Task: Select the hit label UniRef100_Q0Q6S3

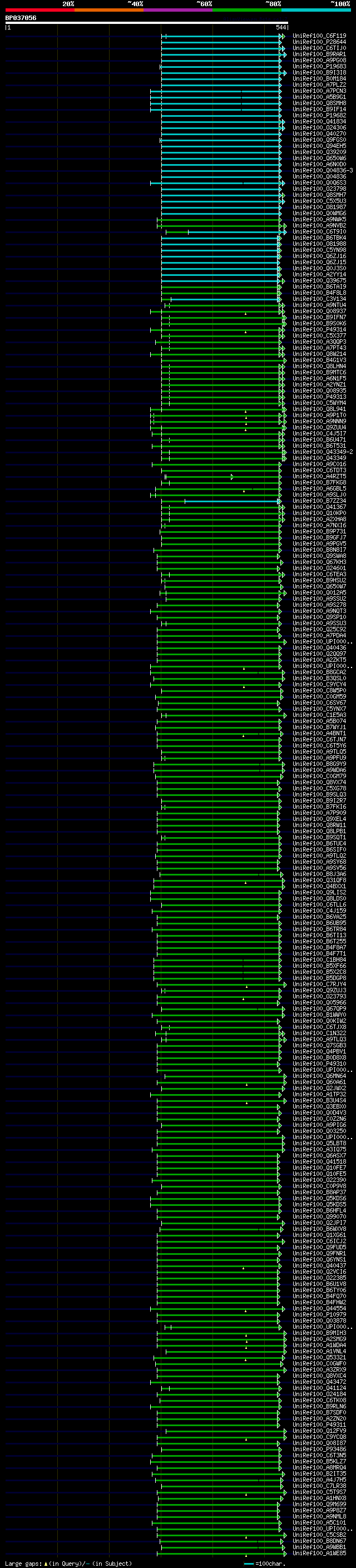Action: (x=319, y=182)
